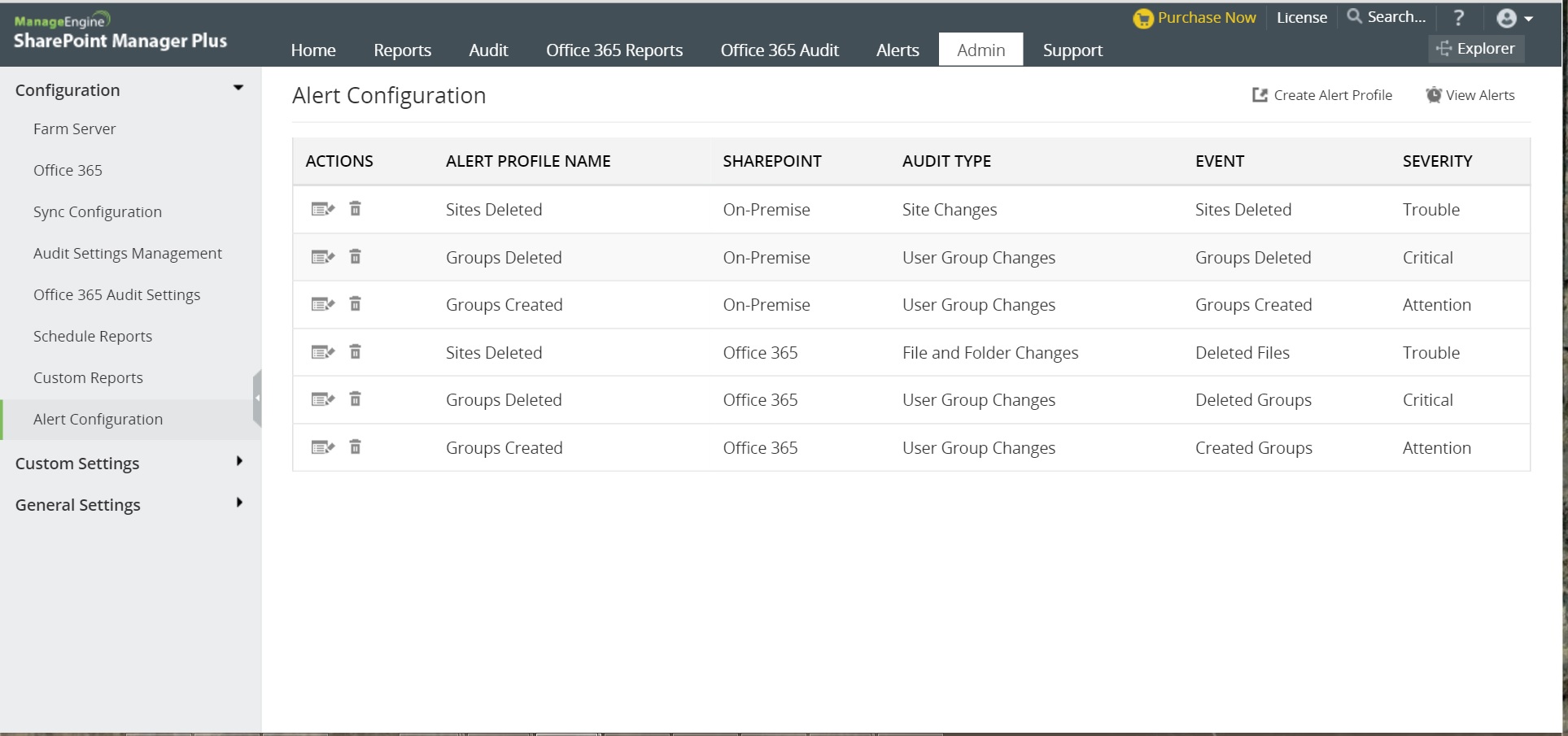Edit the Office 365 Groups Deleted profile
The width and height of the screenshot is (1568, 736).
[322, 400]
